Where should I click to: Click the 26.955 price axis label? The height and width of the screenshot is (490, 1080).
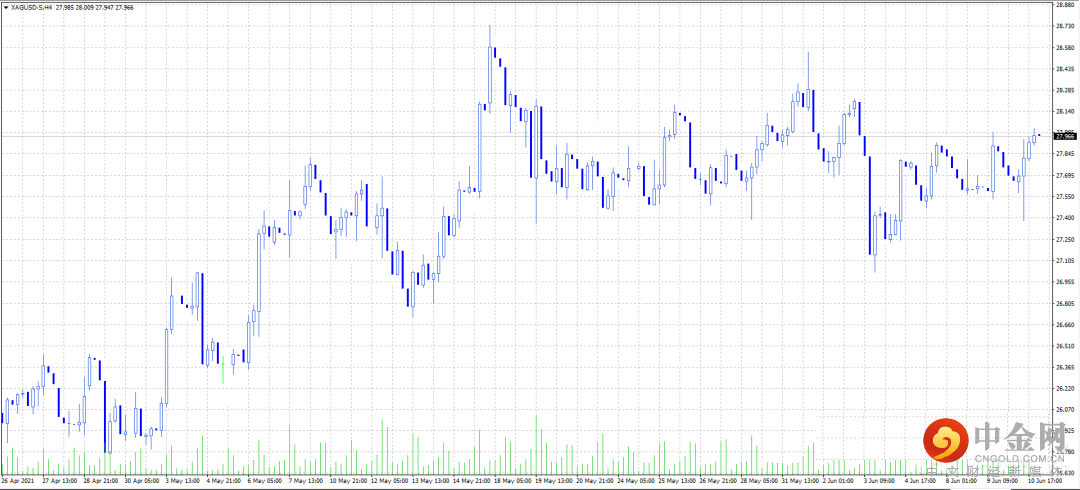click(x=1065, y=282)
